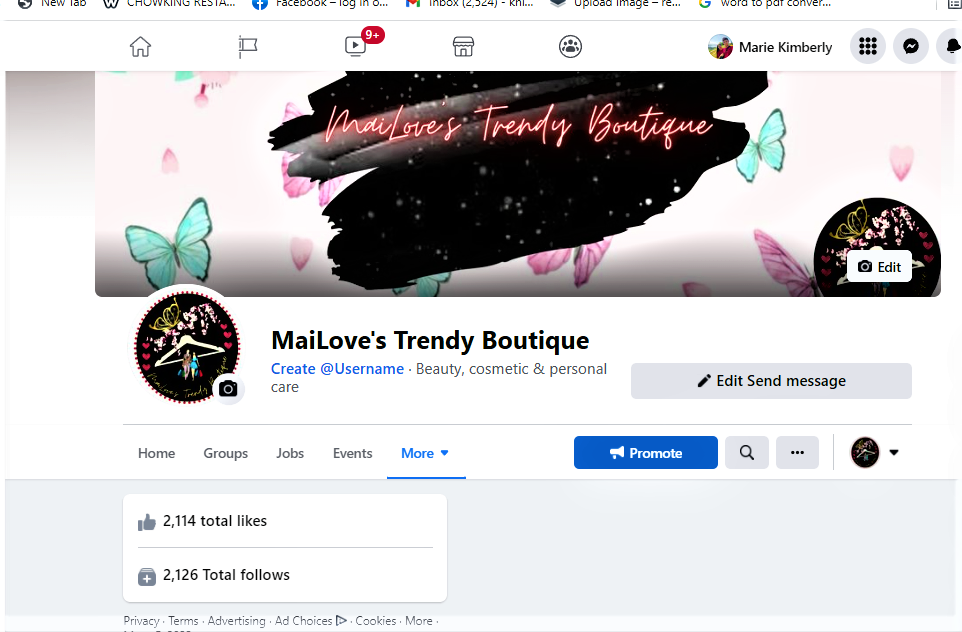Open the notifications bell icon
962x632 pixels.
pos(951,46)
